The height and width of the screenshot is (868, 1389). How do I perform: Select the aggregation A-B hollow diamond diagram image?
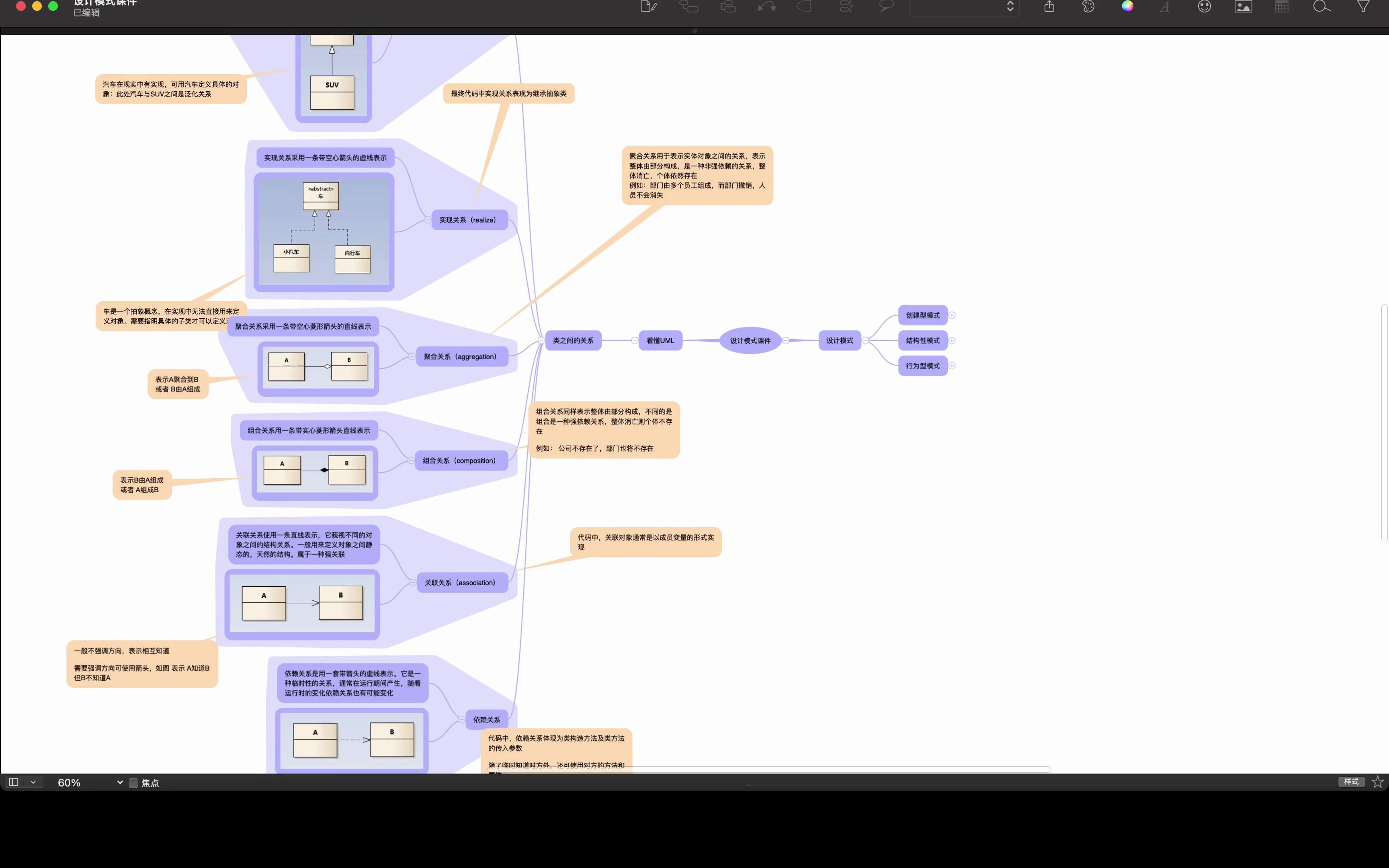318,368
